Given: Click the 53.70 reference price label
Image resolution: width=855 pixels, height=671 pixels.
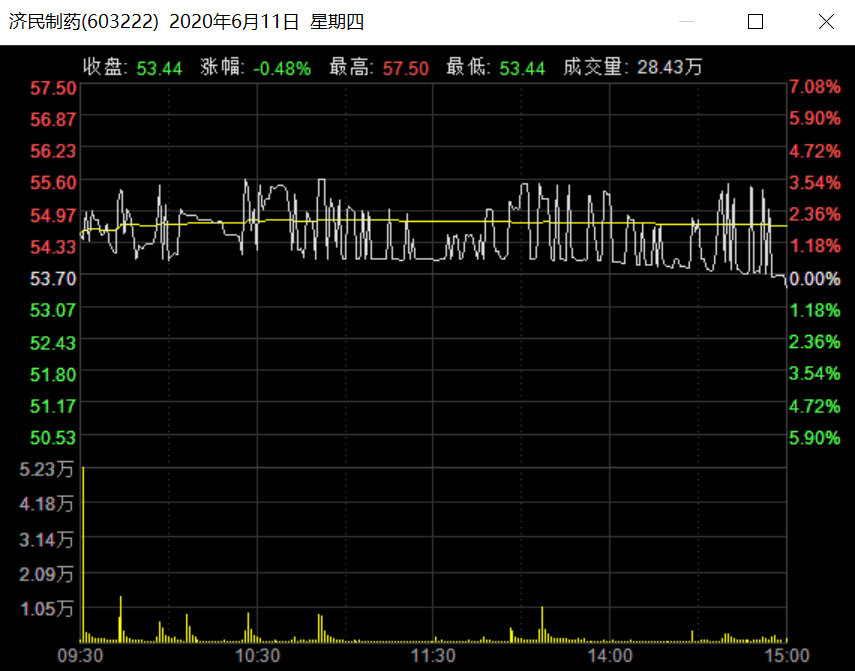Looking at the screenshot, I should coord(53,279).
